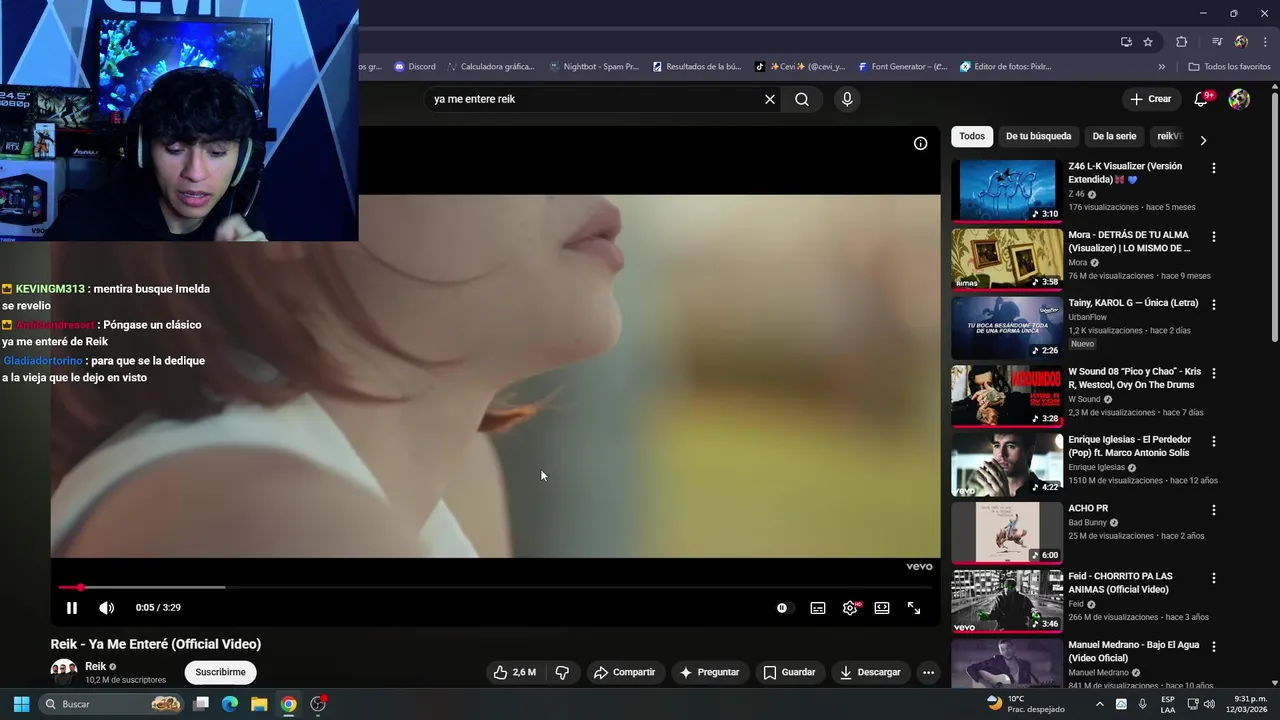The height and width of the screenshot is (720, 1280).
Task: Open the Chrome profile avatar
Action: [x=1241, y=42]
